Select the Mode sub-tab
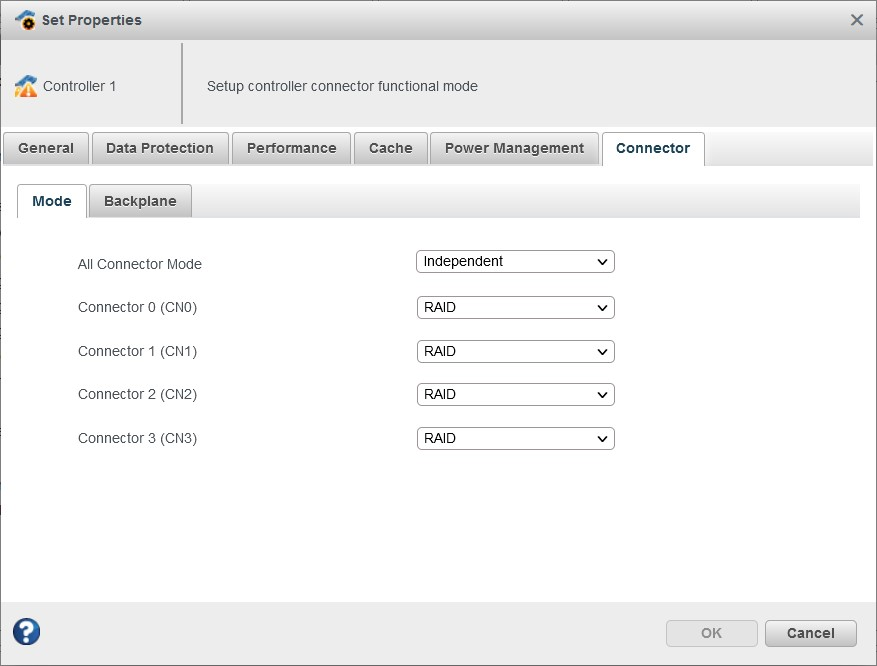Viewport: 877px width, 666px height. [x=52, y=201]
